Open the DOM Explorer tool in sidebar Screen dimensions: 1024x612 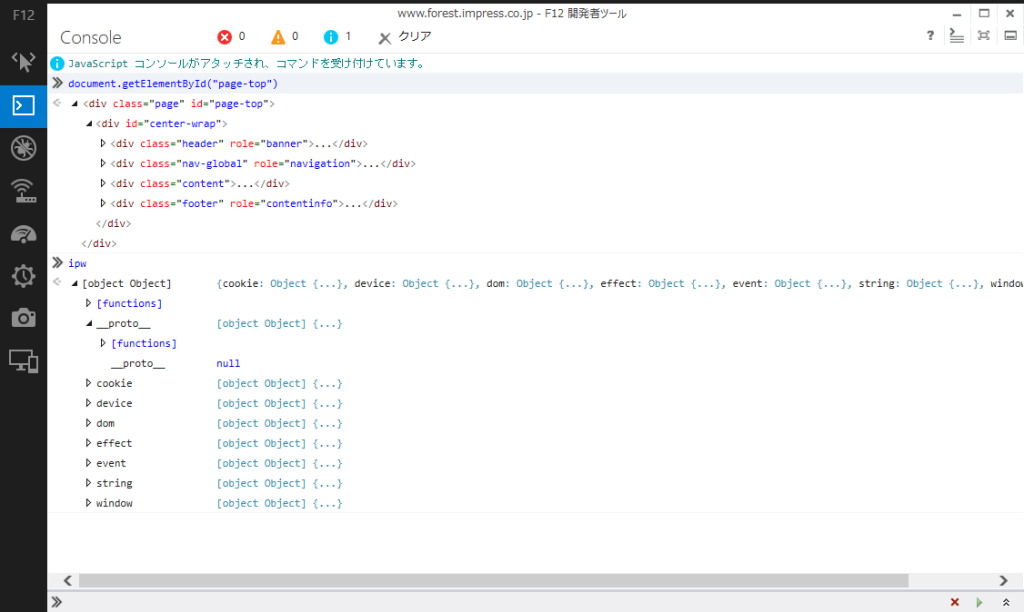(24, 62)
